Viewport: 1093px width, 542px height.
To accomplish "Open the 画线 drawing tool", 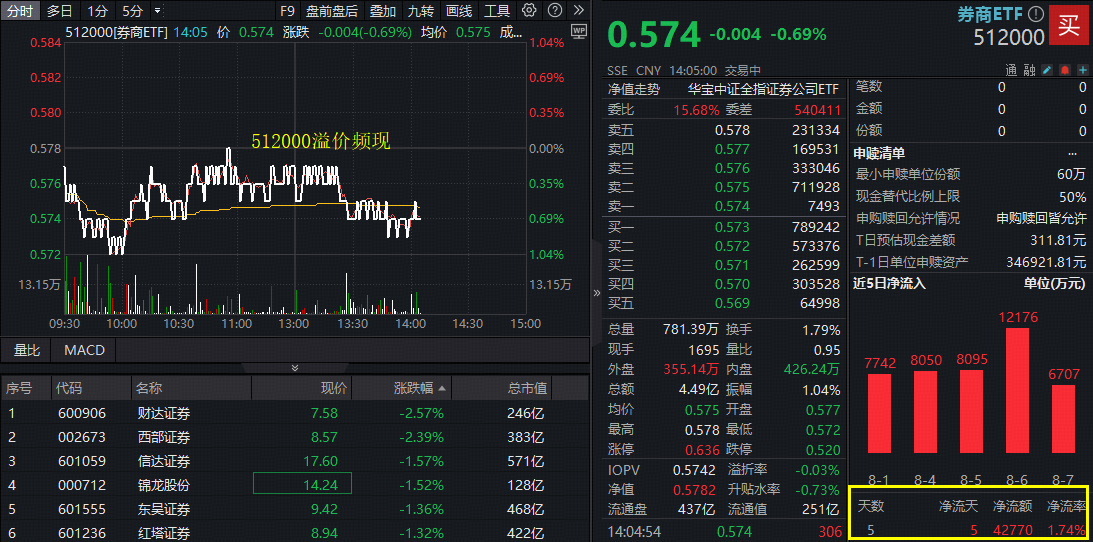I will (459, 10).
